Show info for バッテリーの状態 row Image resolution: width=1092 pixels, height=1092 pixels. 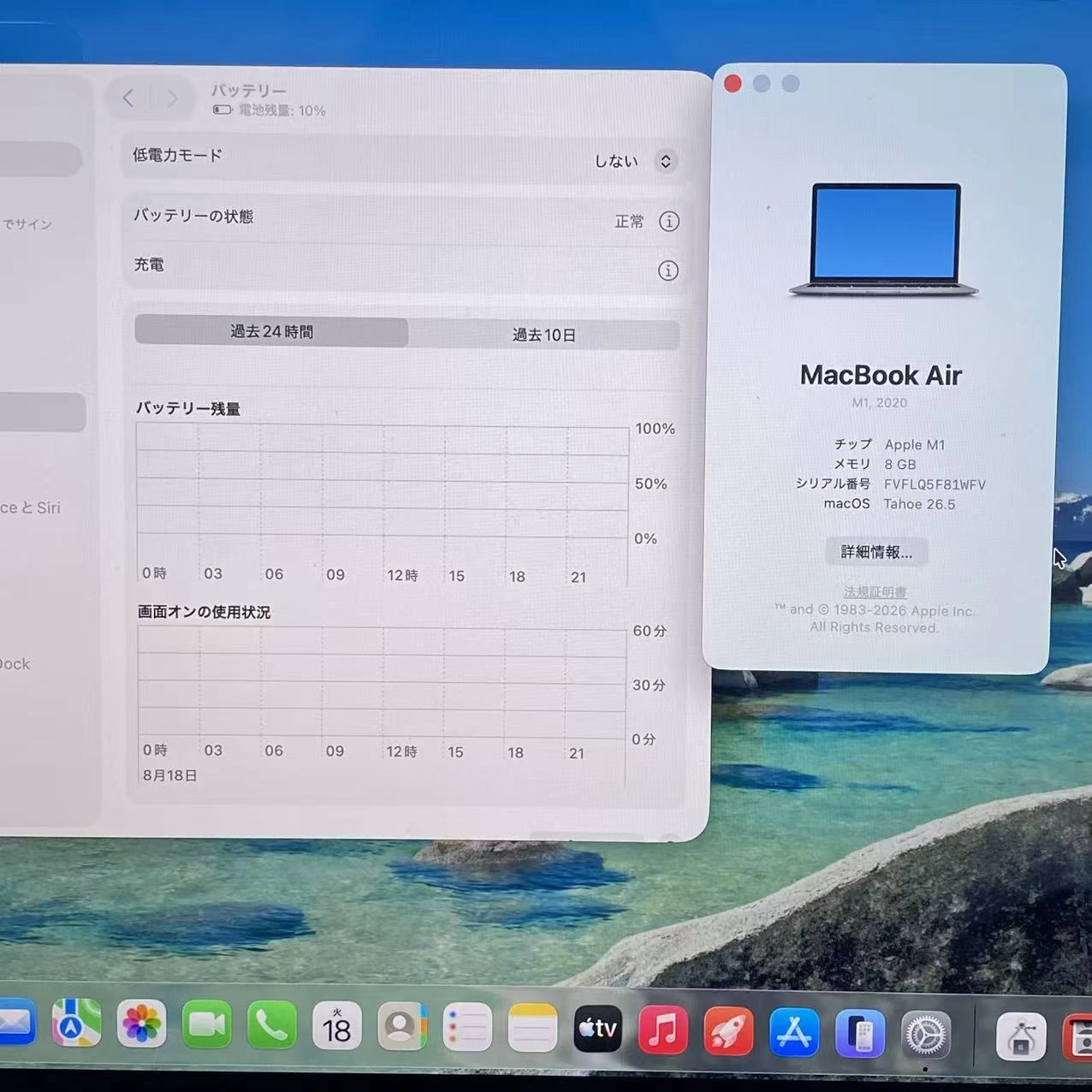point(669,222)
